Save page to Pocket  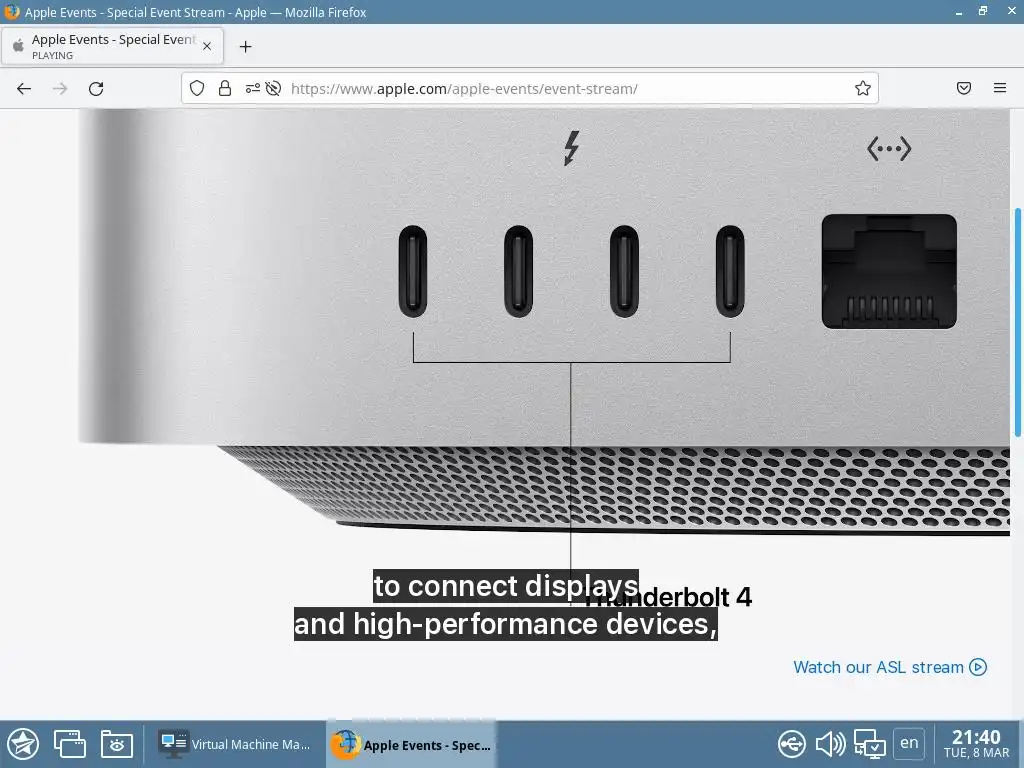pyautogui.click(x=964, y=88)
